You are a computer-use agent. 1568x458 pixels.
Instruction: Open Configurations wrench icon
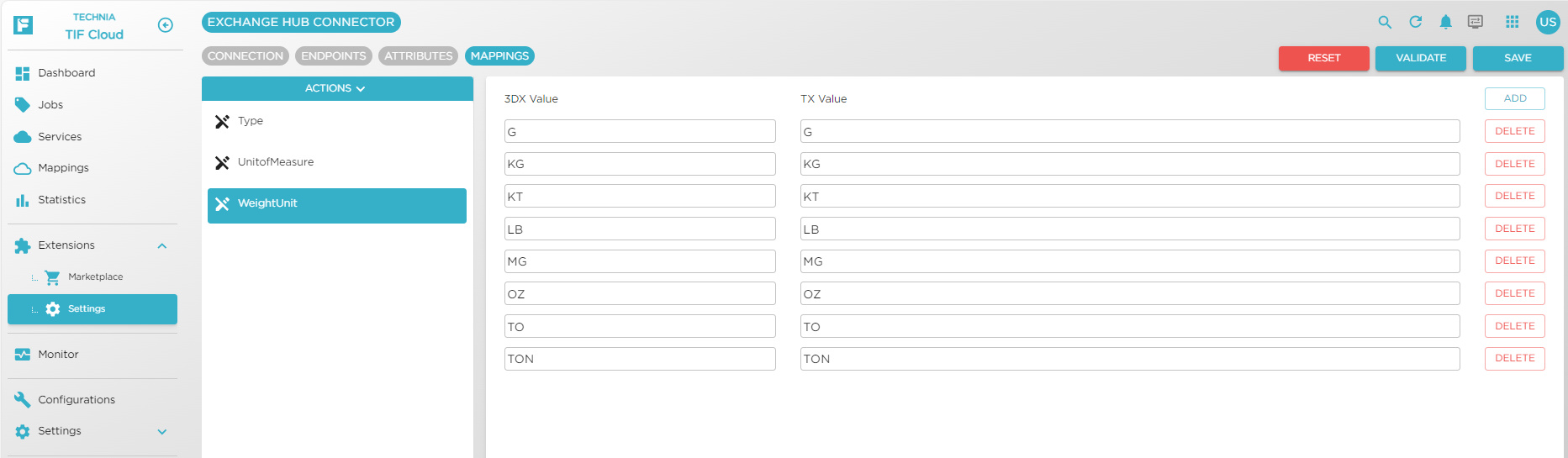point(23,400)
